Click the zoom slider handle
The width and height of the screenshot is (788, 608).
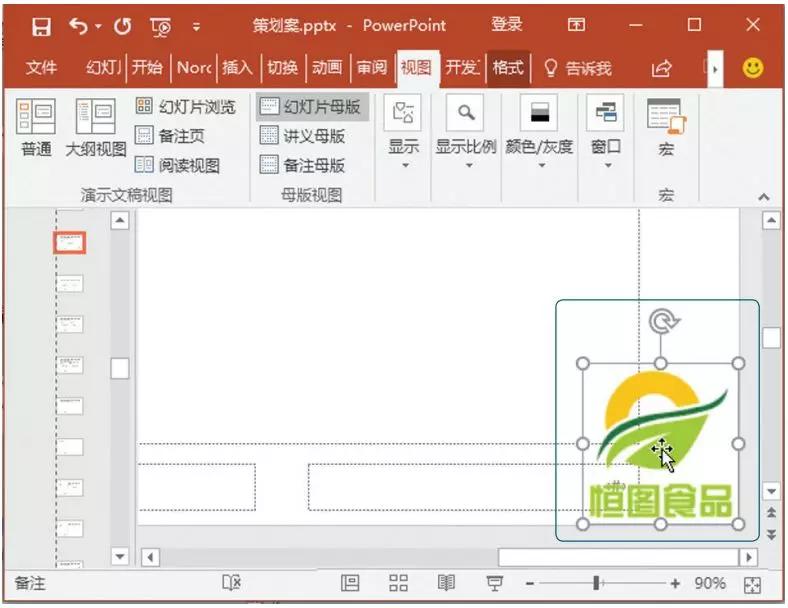pos(597,583)
